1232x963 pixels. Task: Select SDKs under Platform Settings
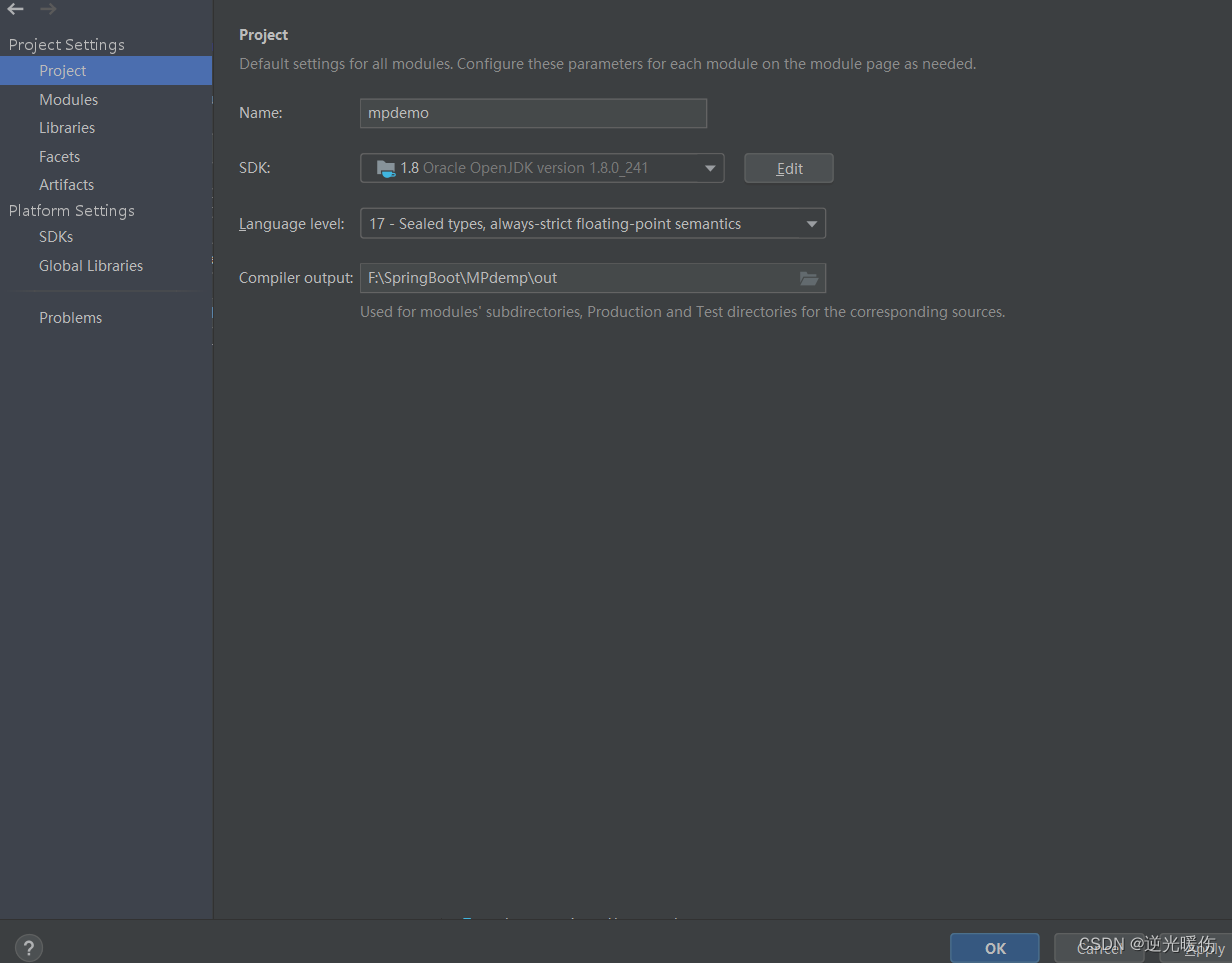55,236
